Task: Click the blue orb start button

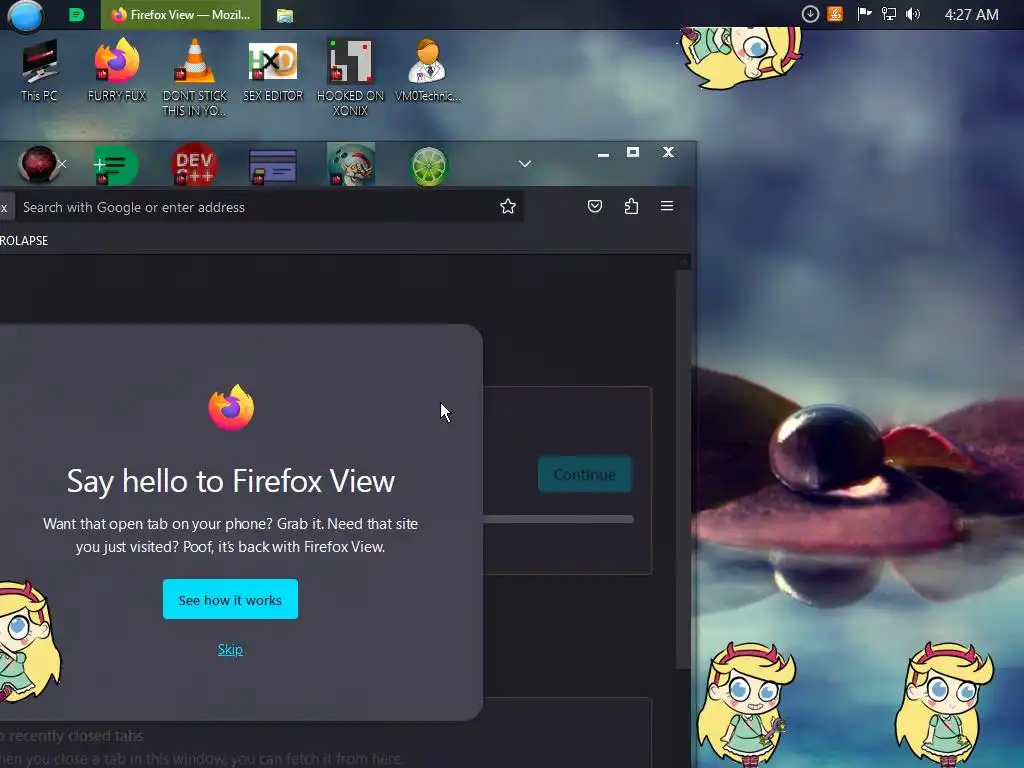Action: 25,16
